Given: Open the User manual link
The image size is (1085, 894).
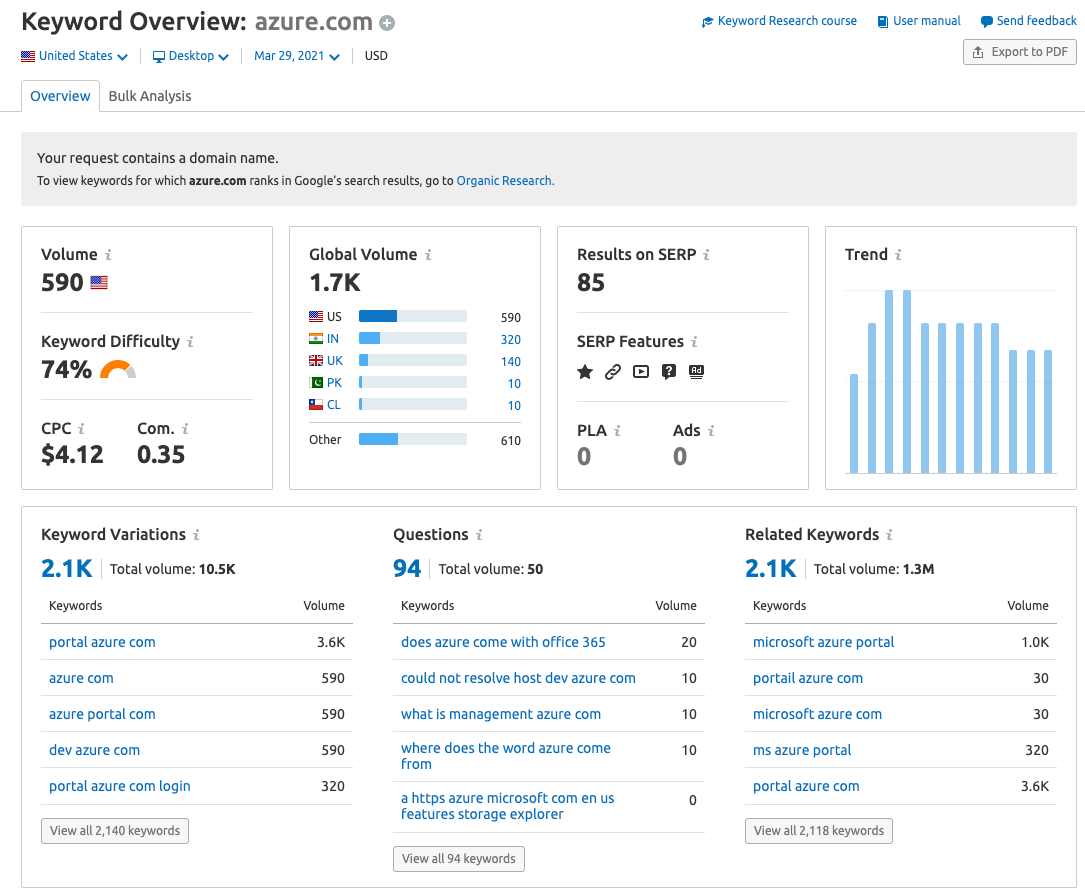Looking at the screenshot, I should [x=919, y=21].
